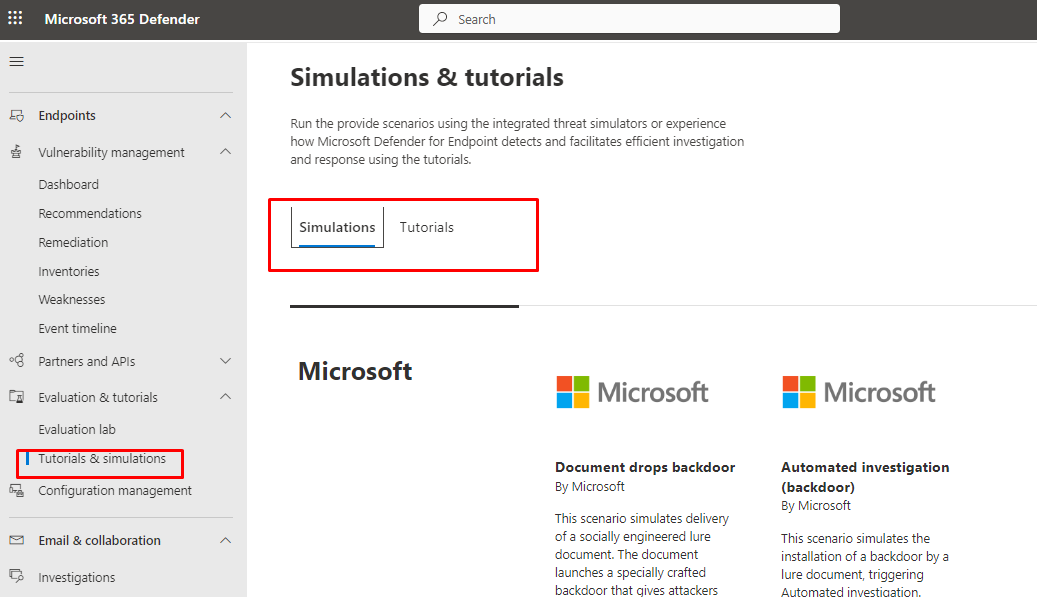Viewport: 1037px width, 597px height.
Task: Open the app launcher waffle icon
Action: (15, 19)
